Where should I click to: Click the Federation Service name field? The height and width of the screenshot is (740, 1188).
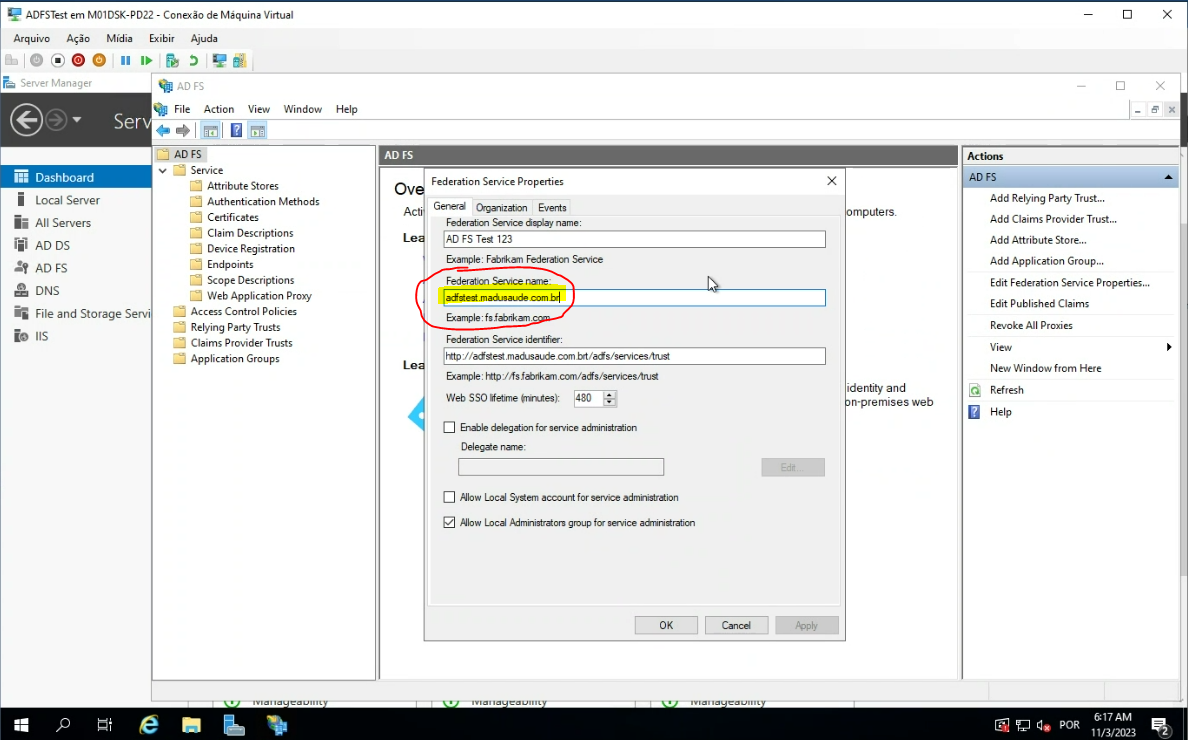tap(634, 298)
